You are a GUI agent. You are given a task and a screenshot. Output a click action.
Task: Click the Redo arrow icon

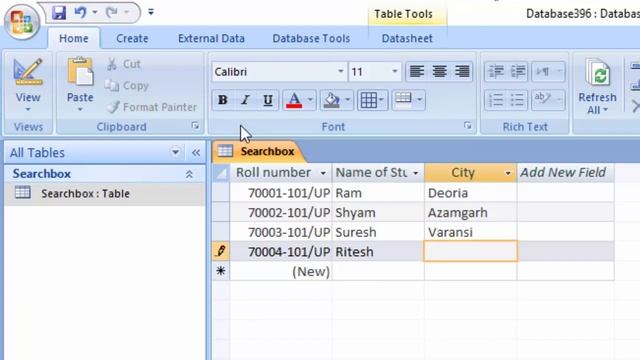pos(111,13)
